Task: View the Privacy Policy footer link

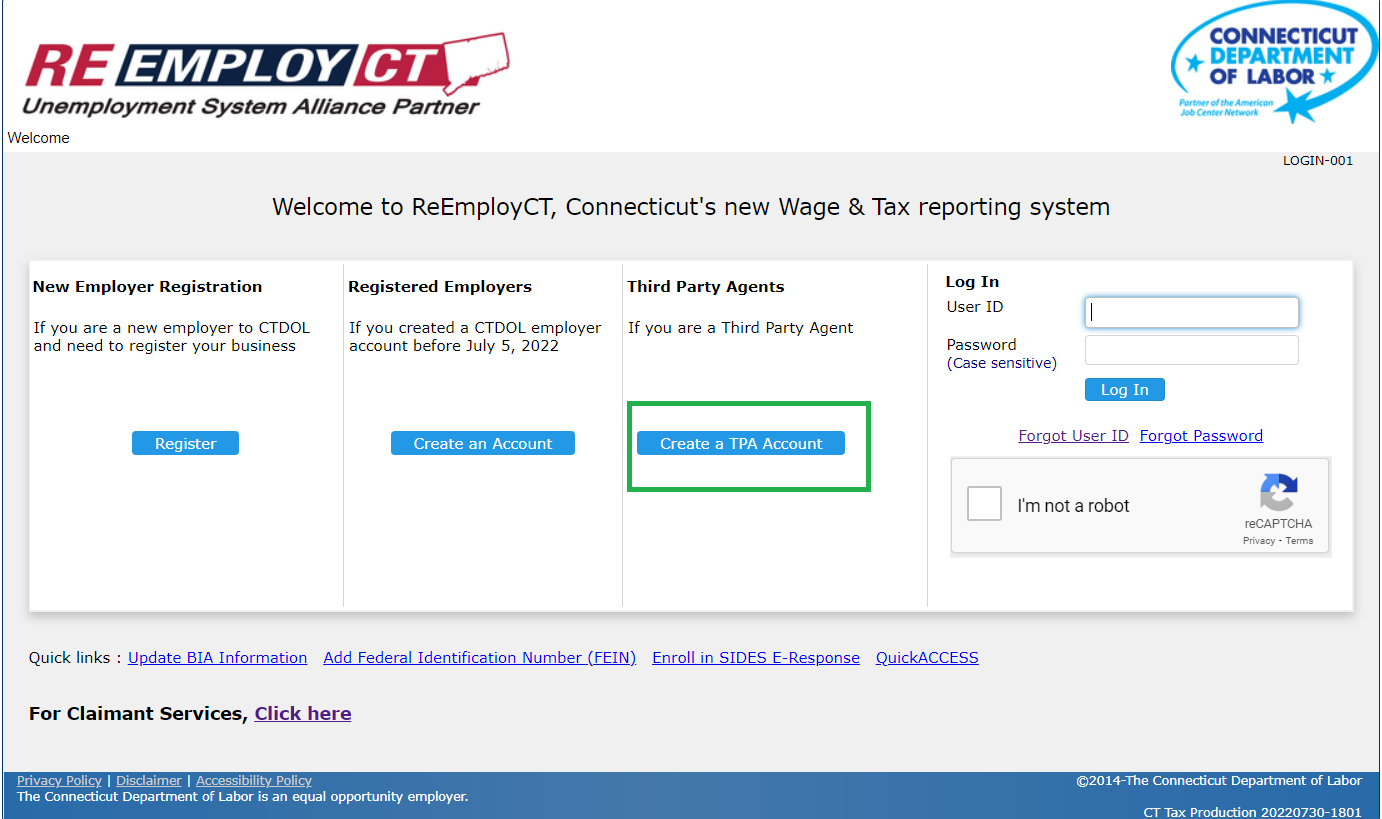Action: [59, 781]
